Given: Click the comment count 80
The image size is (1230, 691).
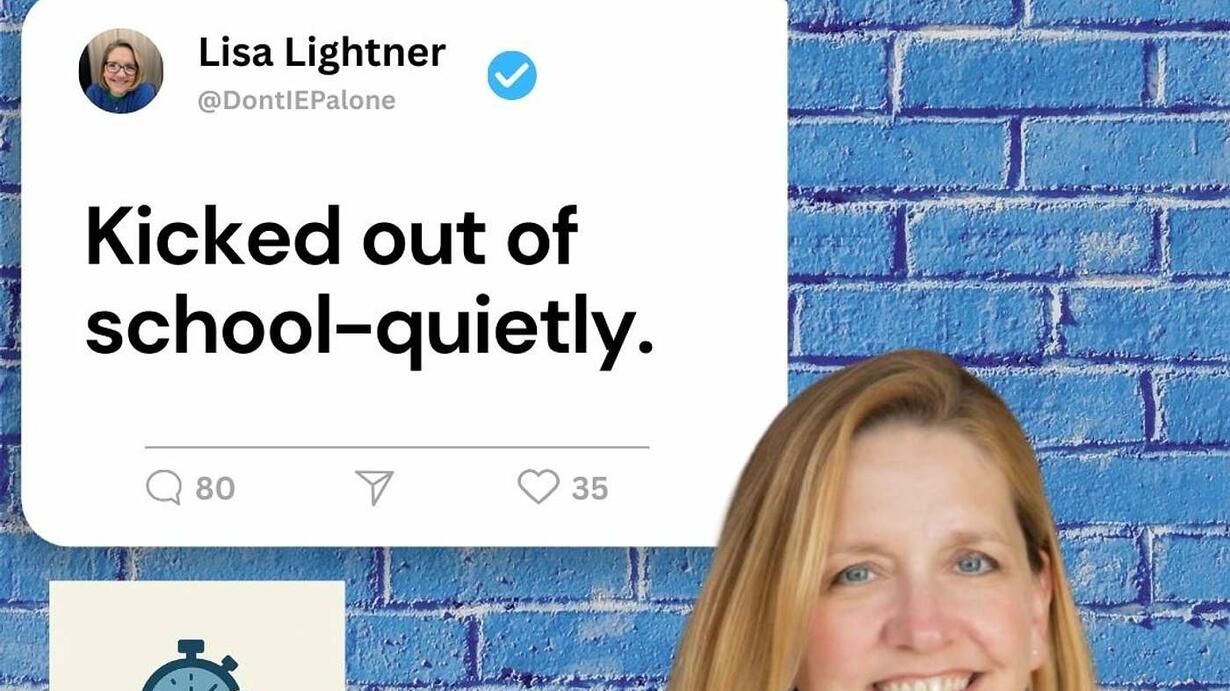Looking at the screenshot, I should (215, 488).
